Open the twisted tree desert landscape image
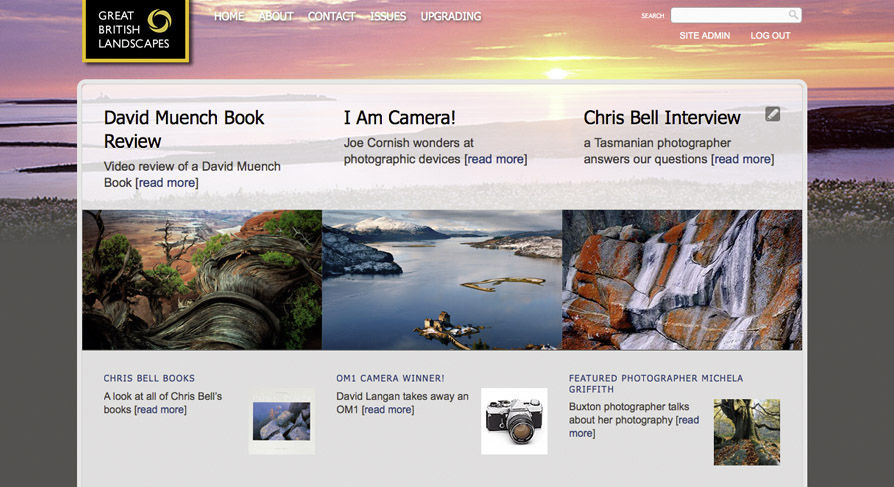 pos(202,279)
